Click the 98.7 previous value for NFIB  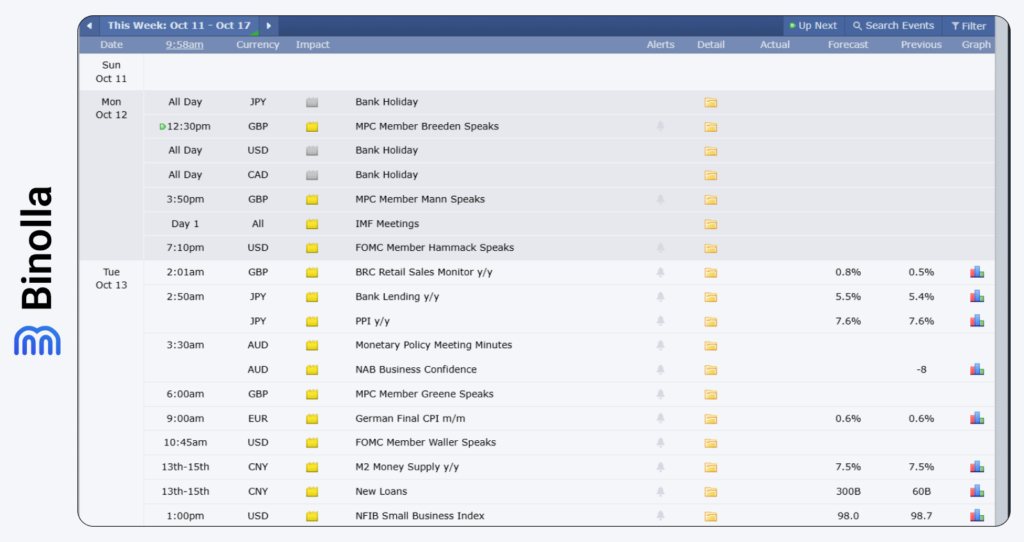pyautogui.click(x=921, y=516)
